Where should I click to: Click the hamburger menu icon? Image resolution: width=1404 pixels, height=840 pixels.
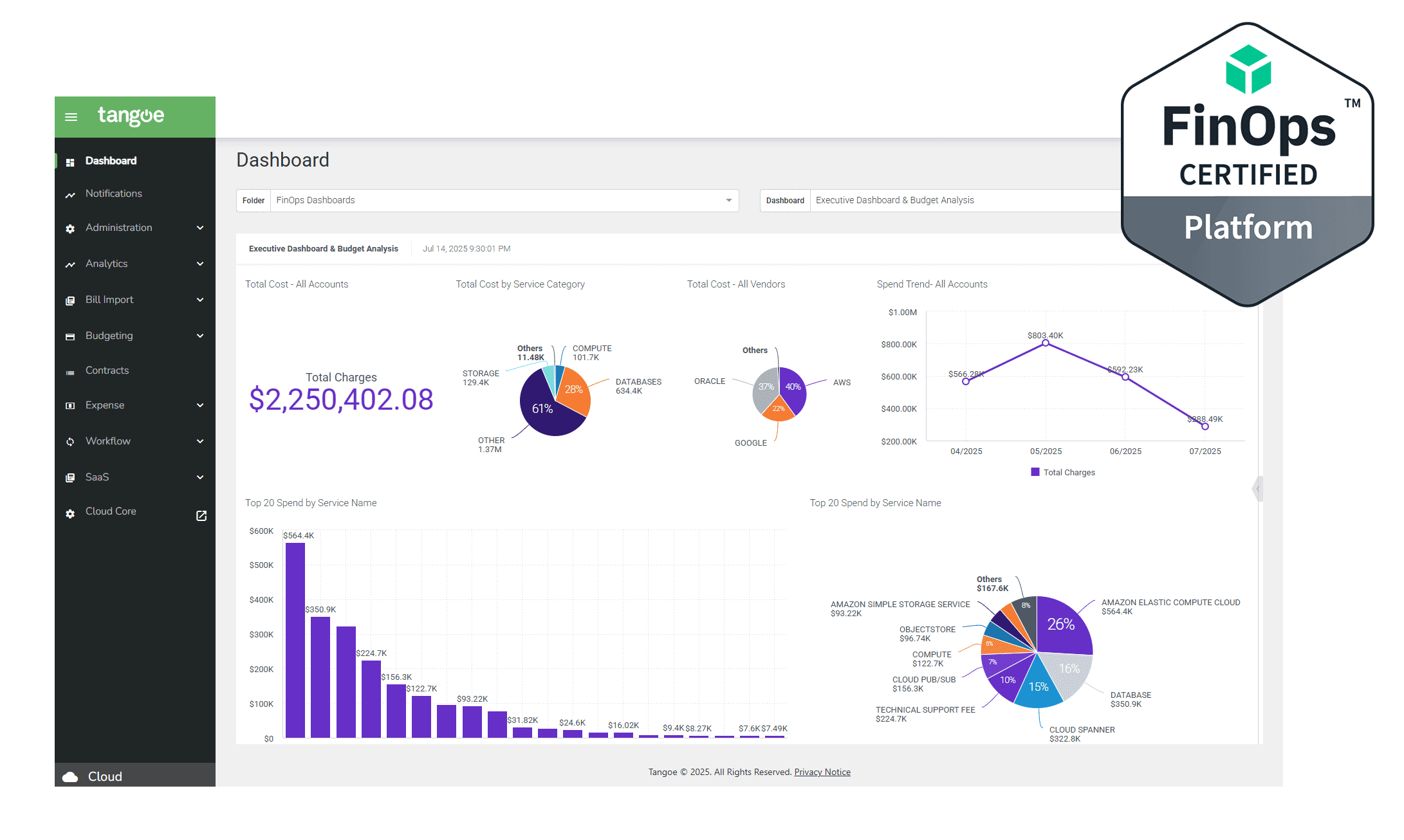[x=71, y=116]
